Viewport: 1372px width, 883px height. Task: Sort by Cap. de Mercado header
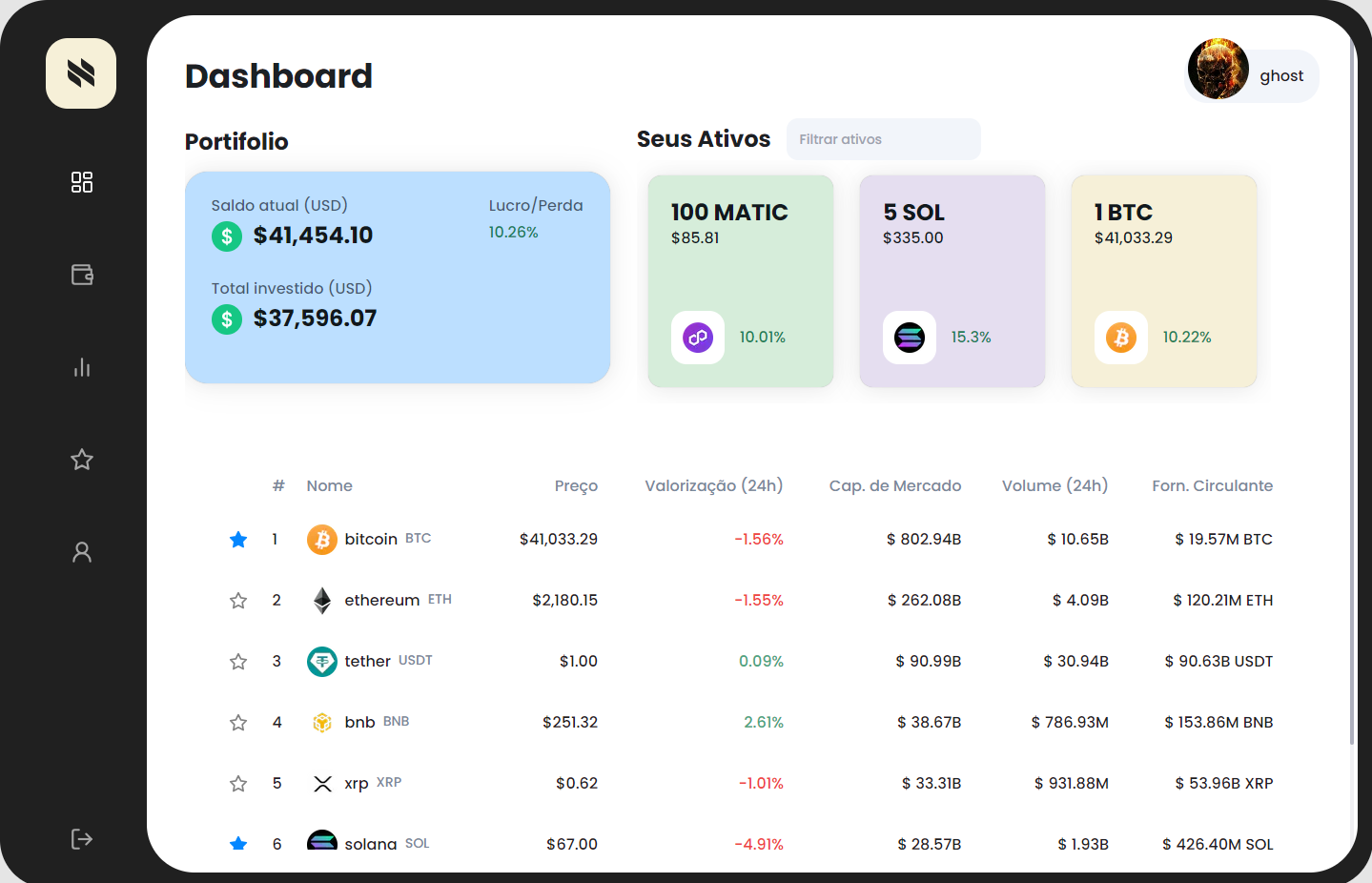(x=894, y=486)
